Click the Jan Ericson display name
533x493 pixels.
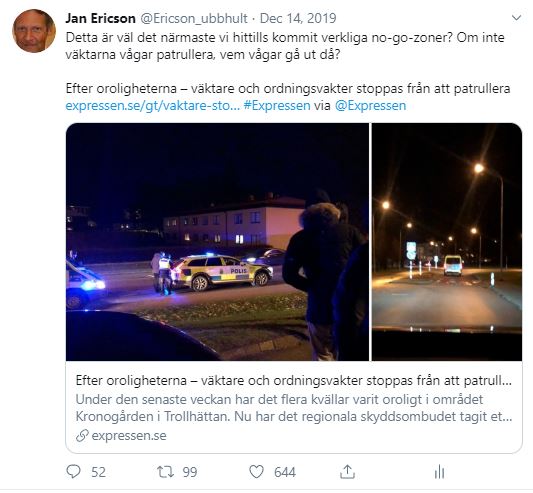tap(101, 18)
